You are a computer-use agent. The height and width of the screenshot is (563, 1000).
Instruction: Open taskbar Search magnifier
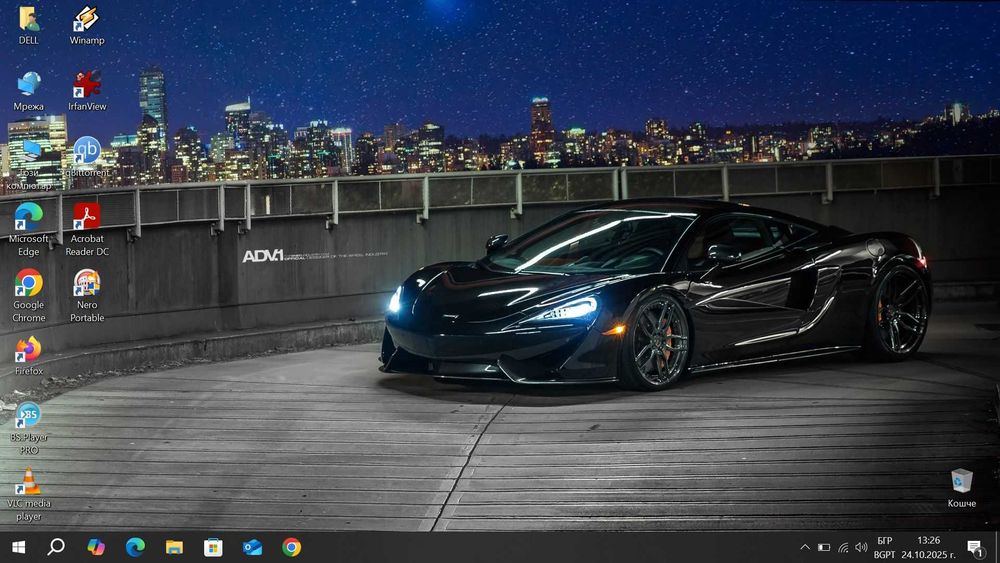pos(56,547)
